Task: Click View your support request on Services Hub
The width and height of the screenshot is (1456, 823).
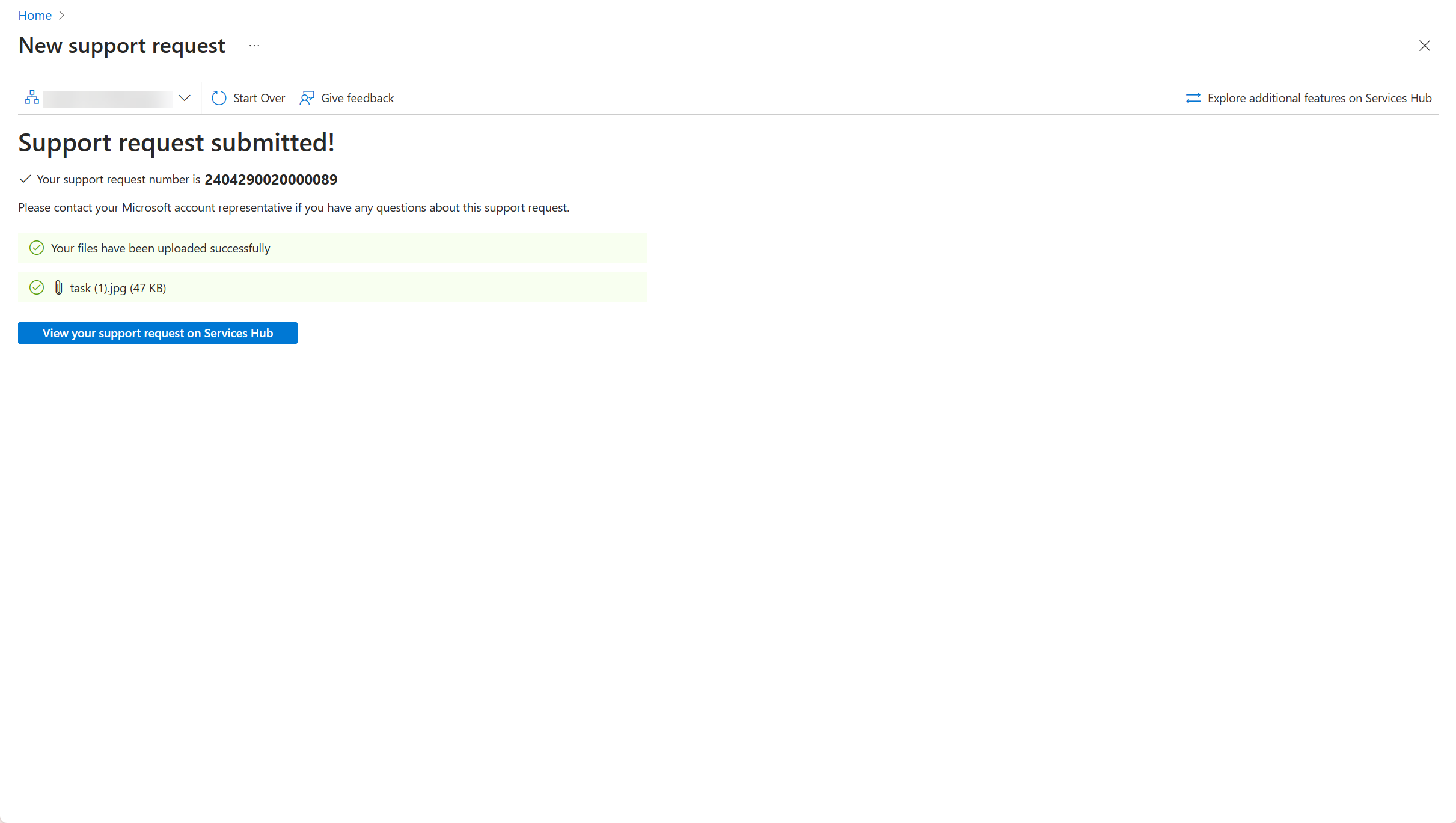Action: [x=157, y=333]
